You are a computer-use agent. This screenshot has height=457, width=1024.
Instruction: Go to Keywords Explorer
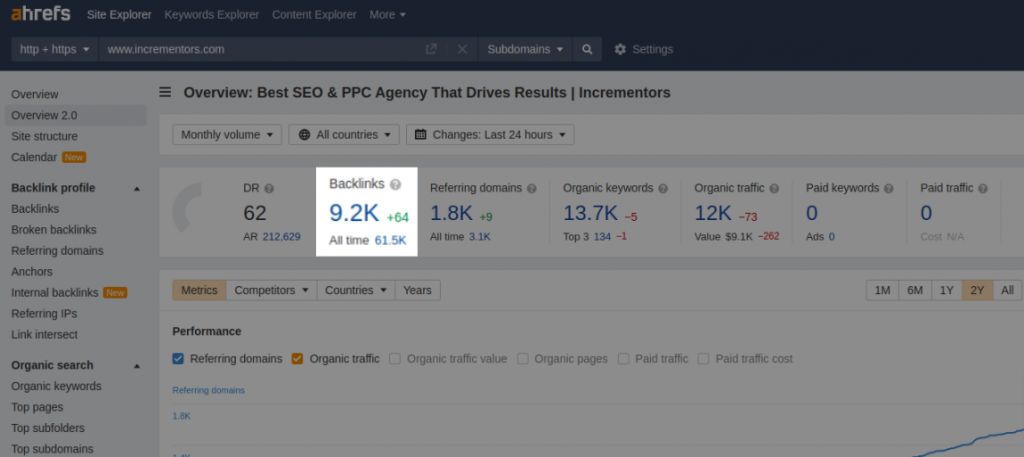tap(212, 14)
